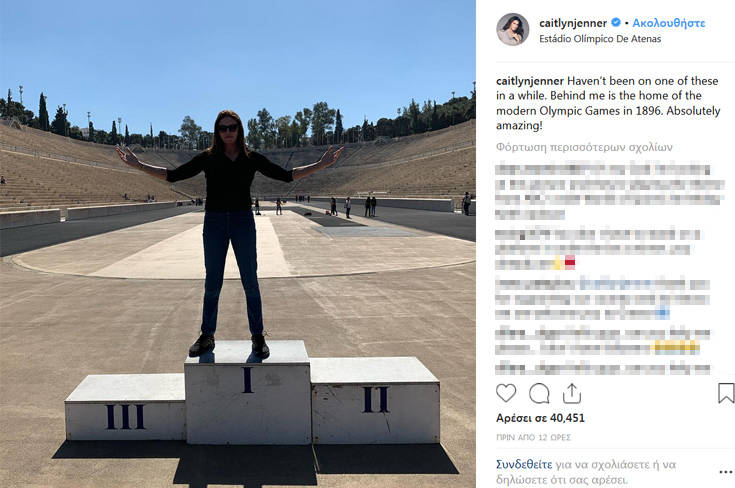Click the podium photo of the stadium
Screen dimensions: 735x488
(238, 244)
